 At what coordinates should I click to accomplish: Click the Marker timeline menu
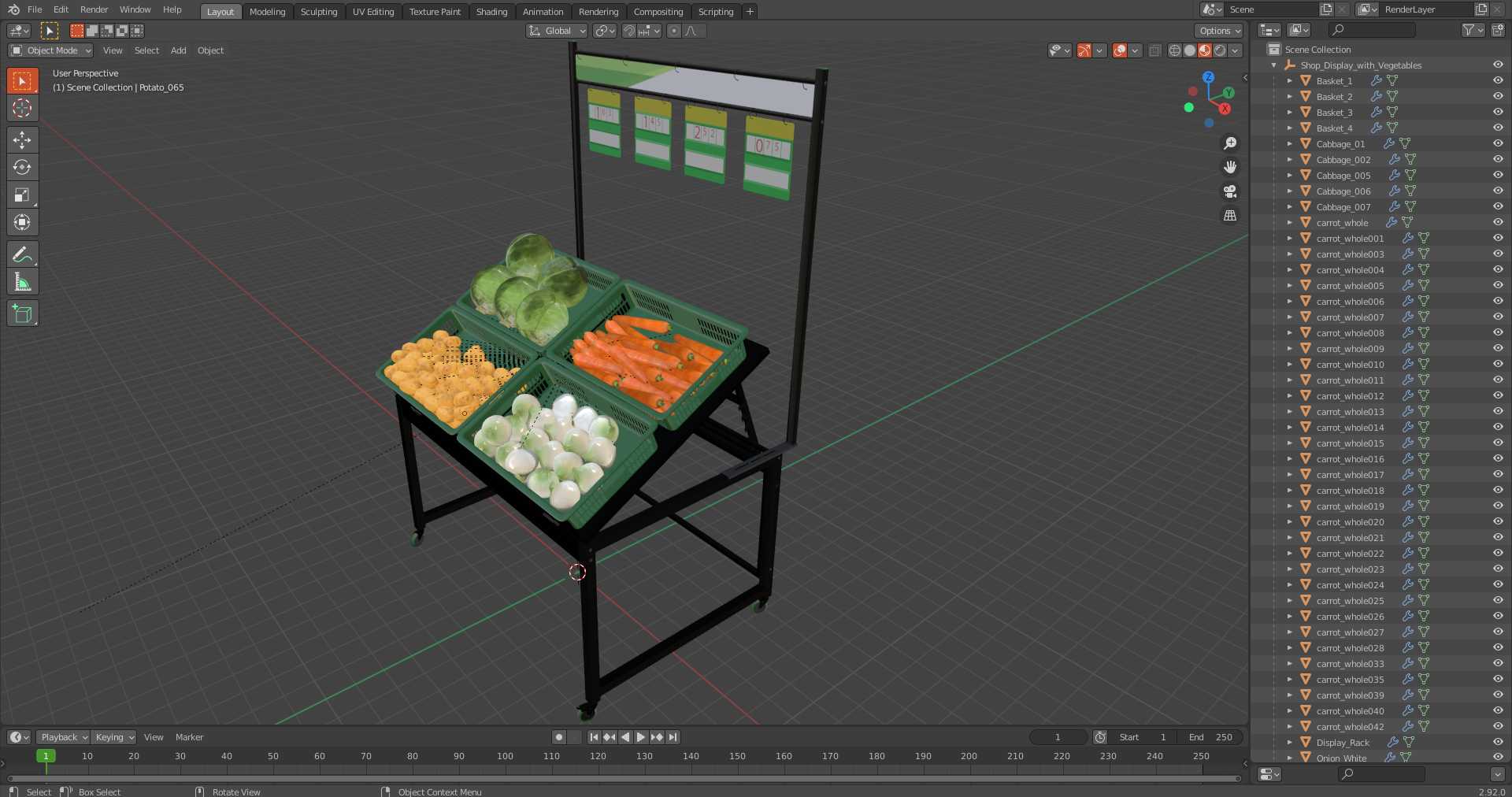click(189, 737)
